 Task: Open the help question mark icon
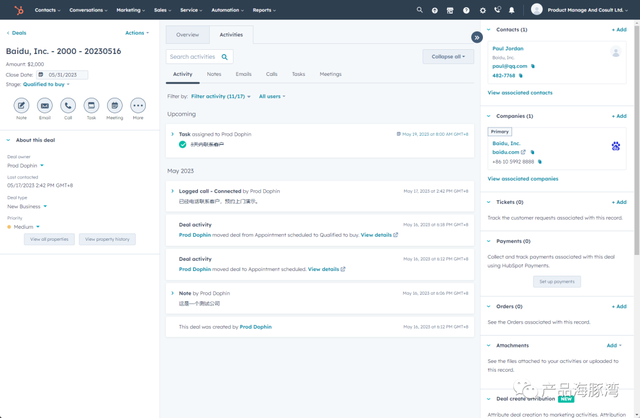click(466, 10)
